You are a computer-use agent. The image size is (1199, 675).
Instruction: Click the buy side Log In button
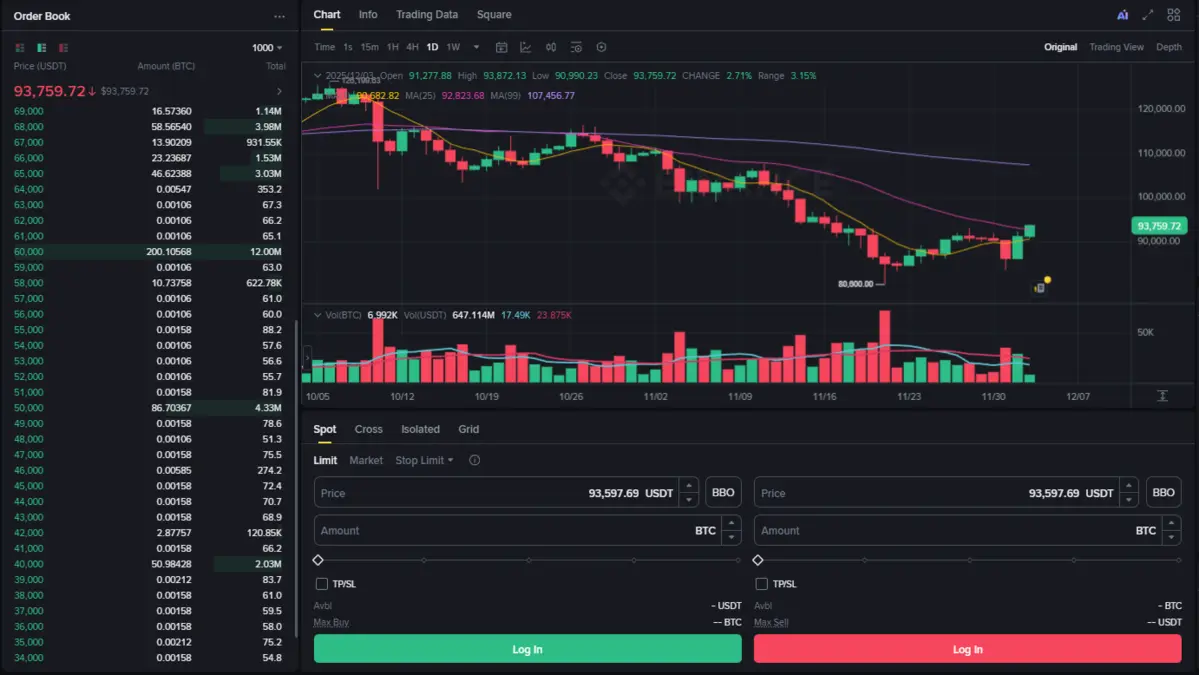point(527,649)
